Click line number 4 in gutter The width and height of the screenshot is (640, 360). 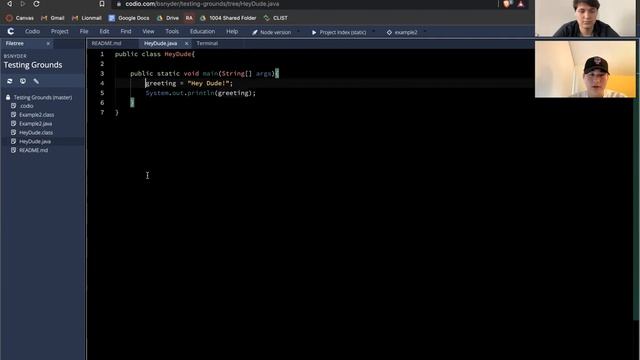[x=102, y=83]
